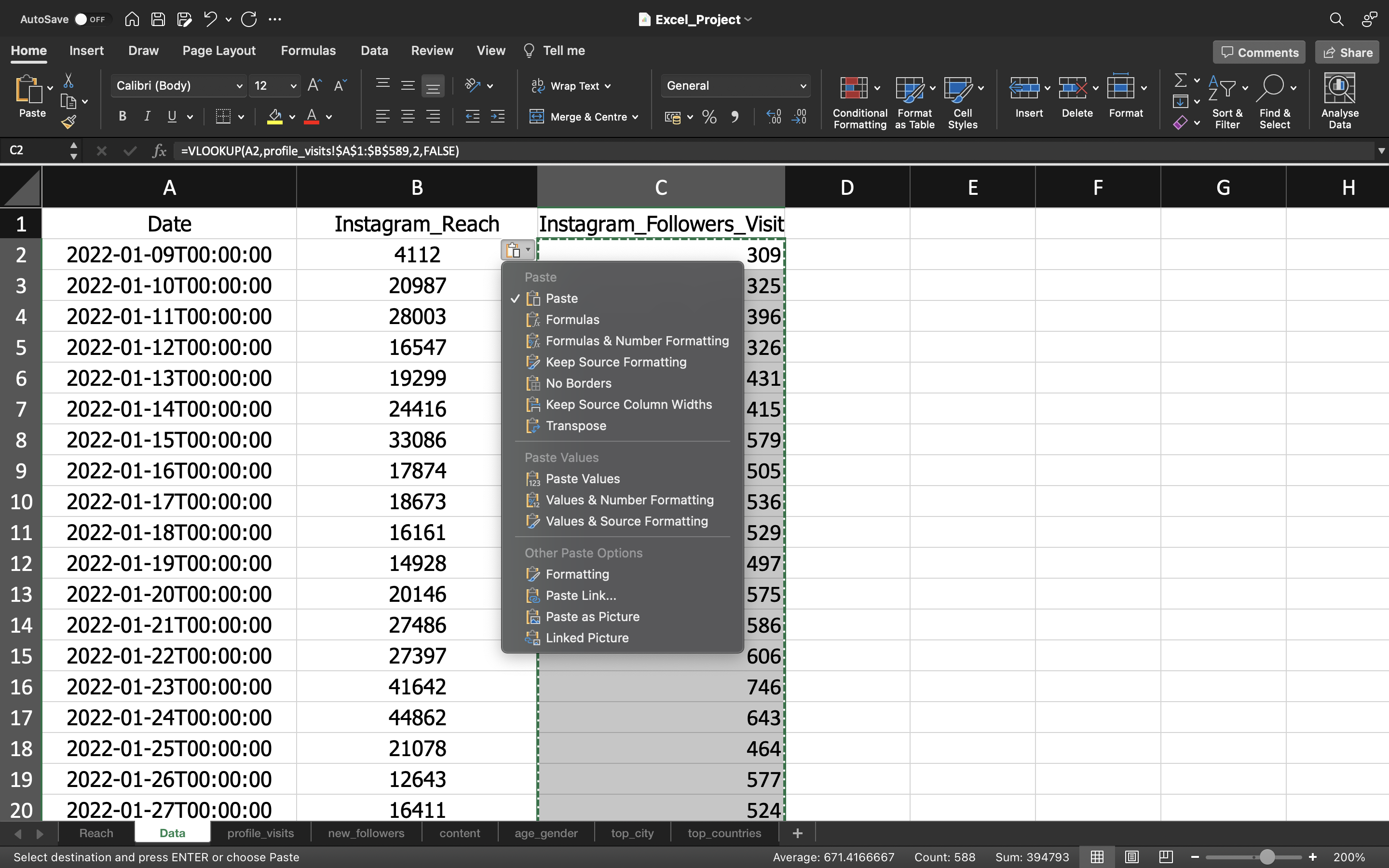Switch to the new_followers tab
The height and width of the screenshot is (868, 1389).
366,832
